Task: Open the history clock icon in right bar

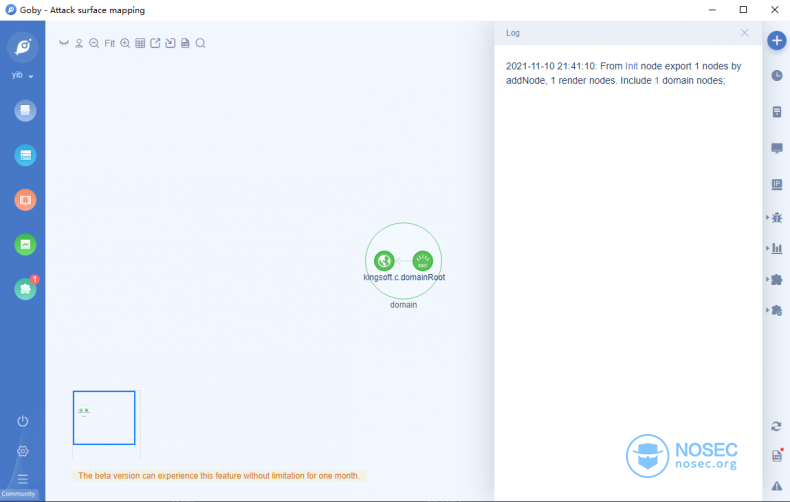Action: 777,76
